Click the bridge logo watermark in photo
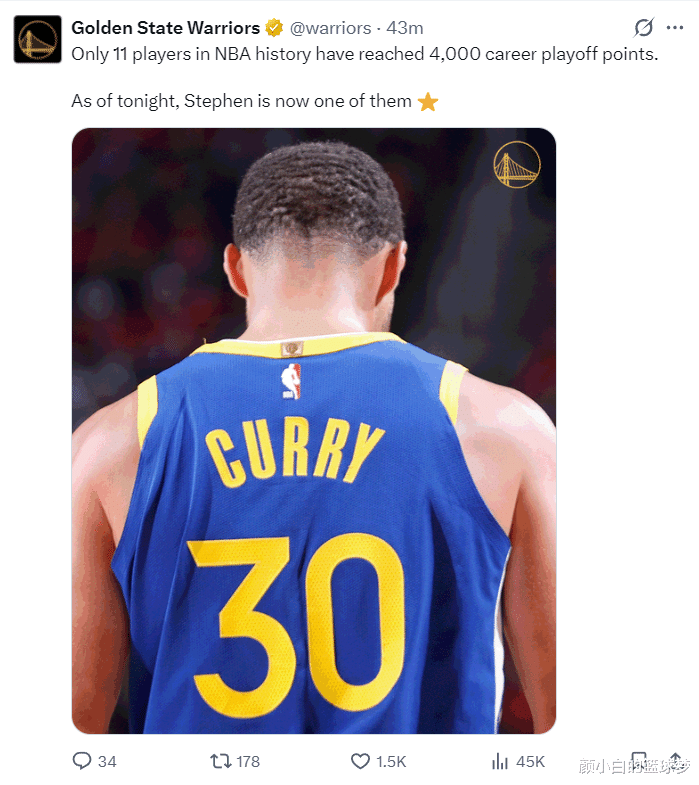Screen dimensions: 699x785 [x=517, y=164]
